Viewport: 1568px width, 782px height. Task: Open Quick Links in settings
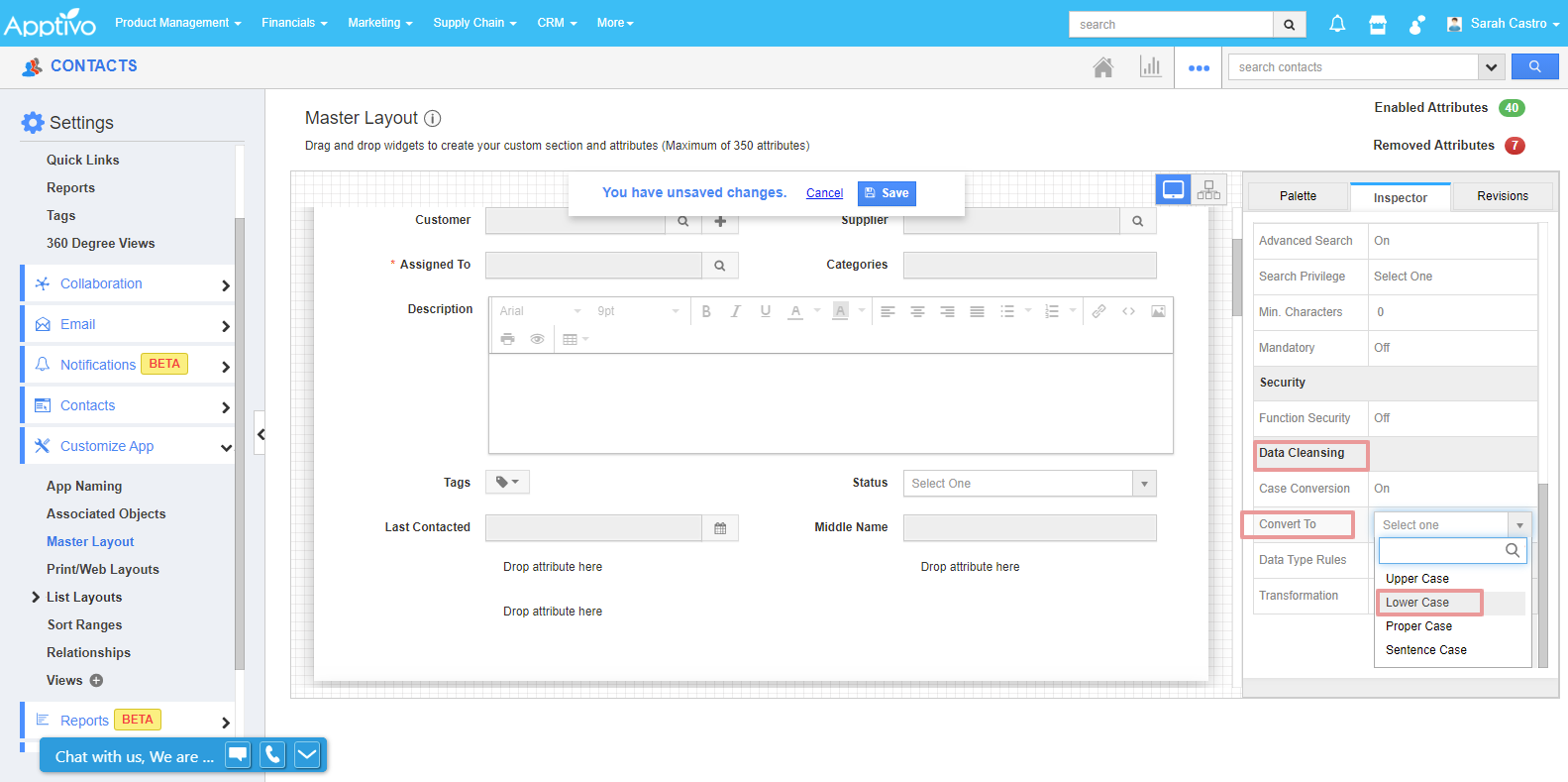(x=83, y=160)
